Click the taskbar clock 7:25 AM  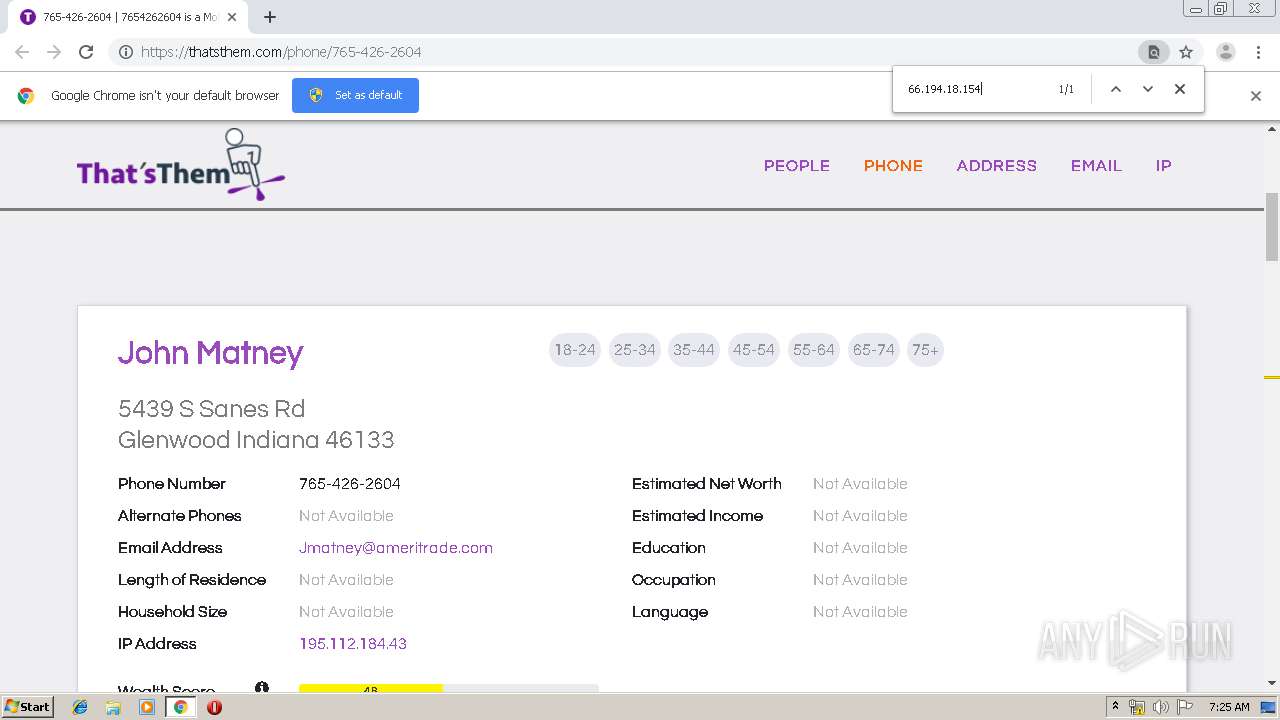coord(1229,707)
